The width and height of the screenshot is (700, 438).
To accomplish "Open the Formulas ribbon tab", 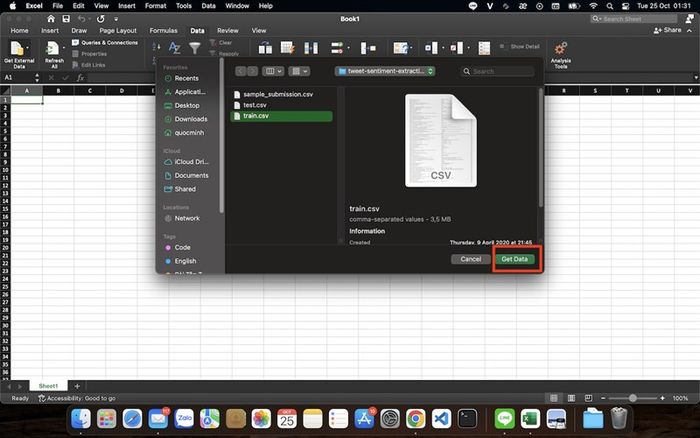I will (163, 31).
